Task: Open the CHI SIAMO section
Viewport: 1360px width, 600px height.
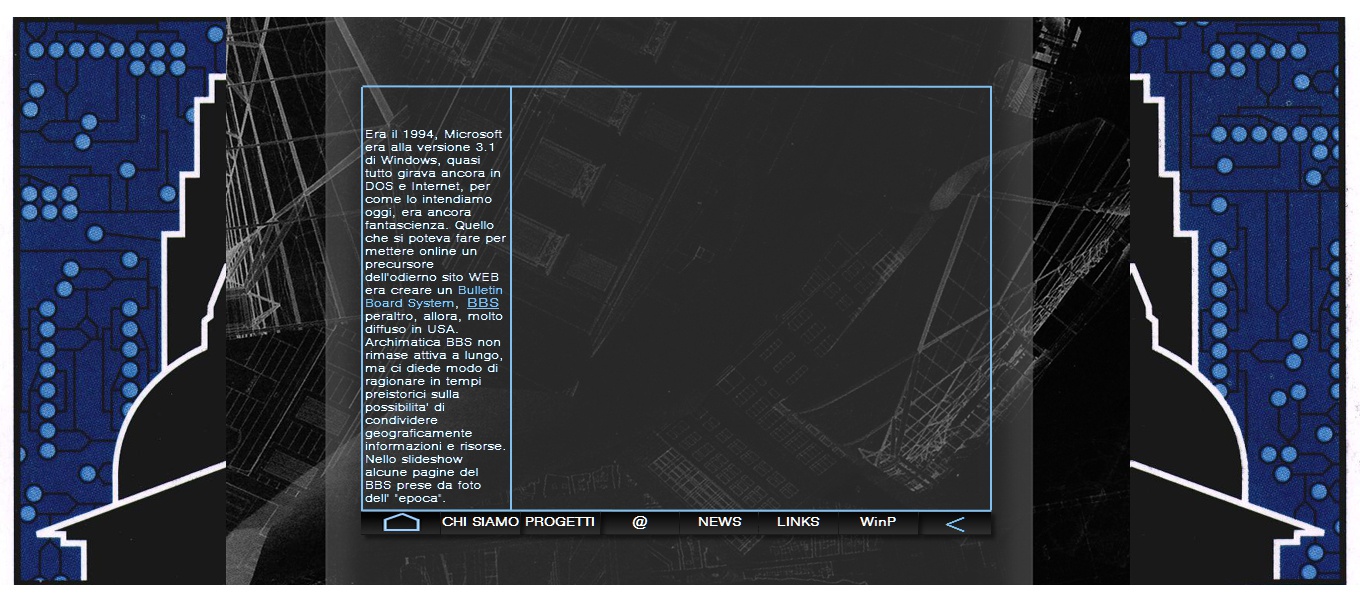Action: pos(481,522)
